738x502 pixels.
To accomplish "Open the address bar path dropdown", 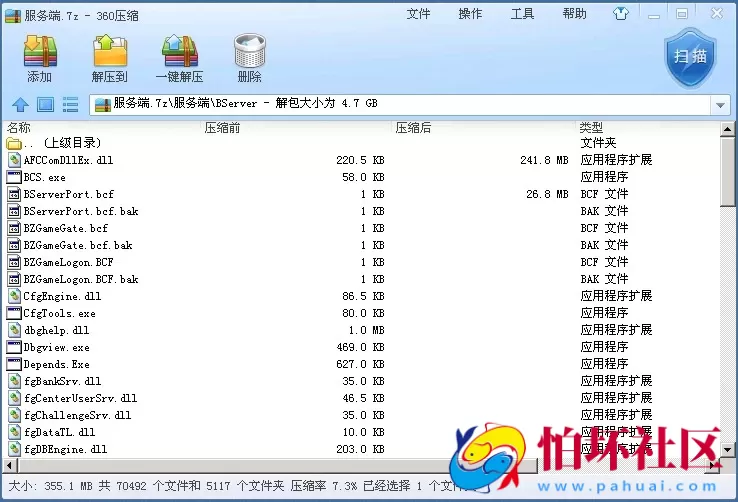I will click(720, 105).
